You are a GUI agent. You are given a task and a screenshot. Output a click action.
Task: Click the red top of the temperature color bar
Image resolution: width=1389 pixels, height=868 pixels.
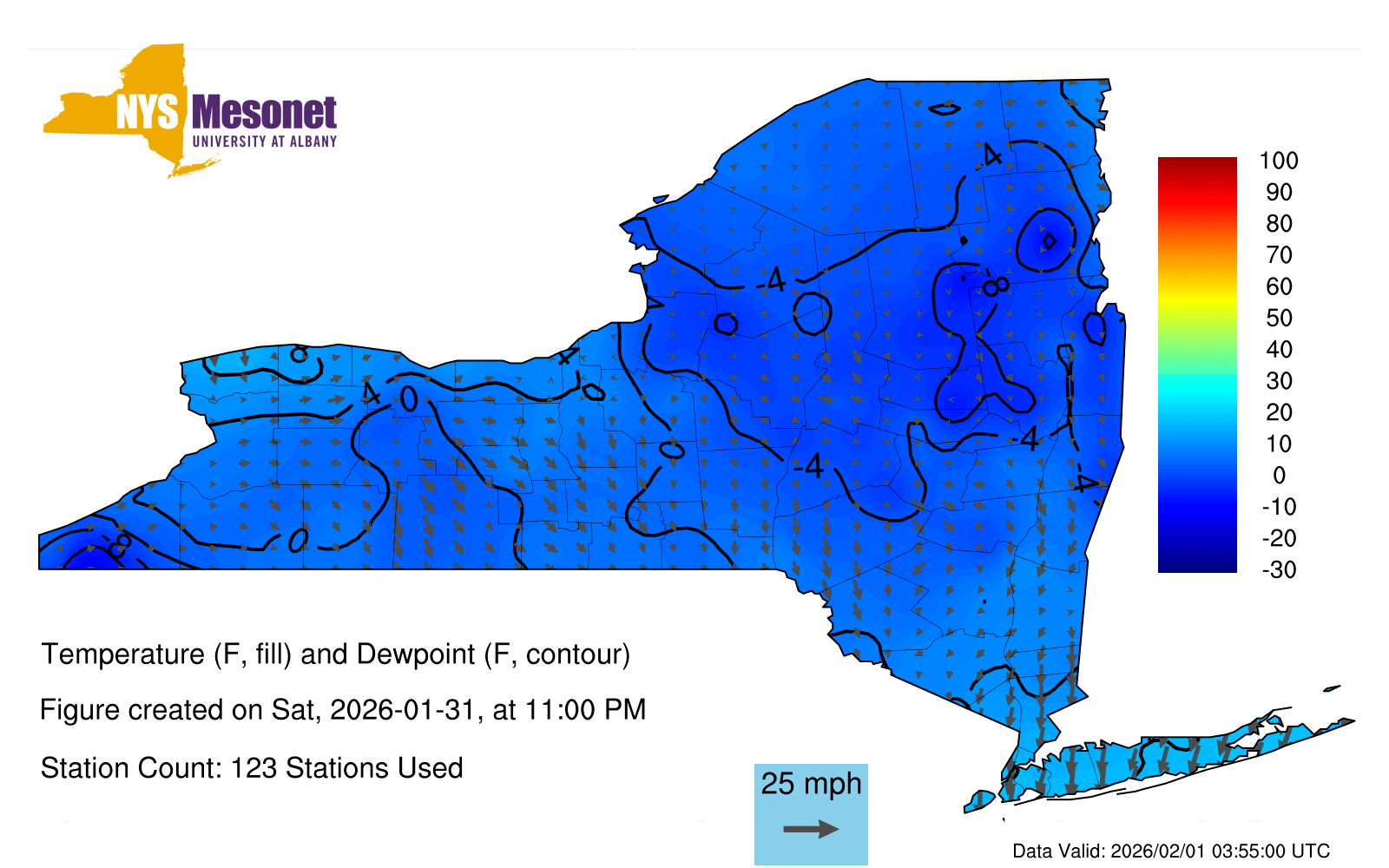click(x=1196, y=167)
